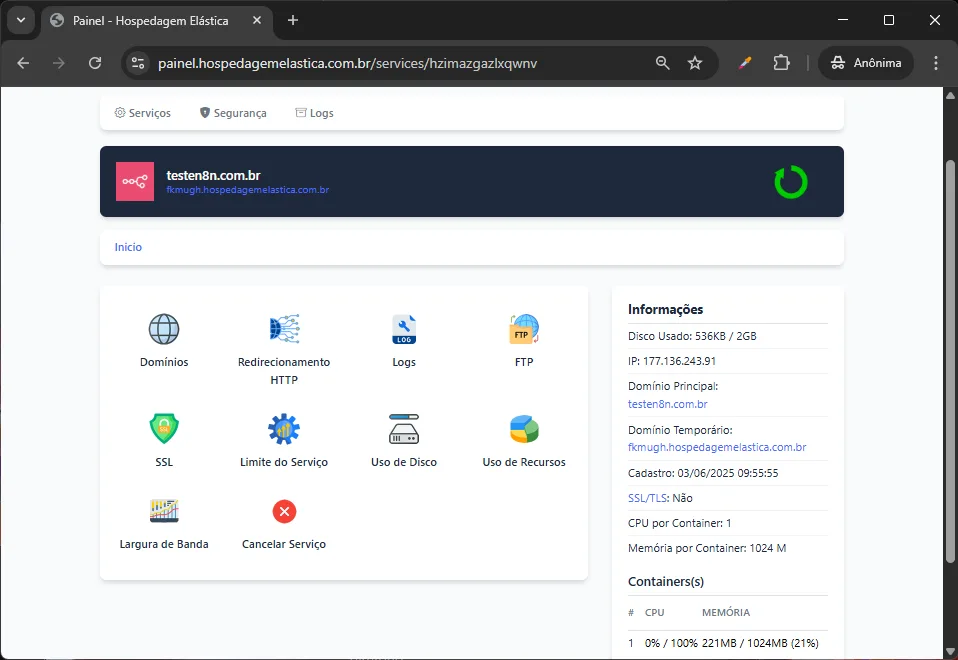Click the IP: 177.136.243.91 text

(x=672, y=361)
